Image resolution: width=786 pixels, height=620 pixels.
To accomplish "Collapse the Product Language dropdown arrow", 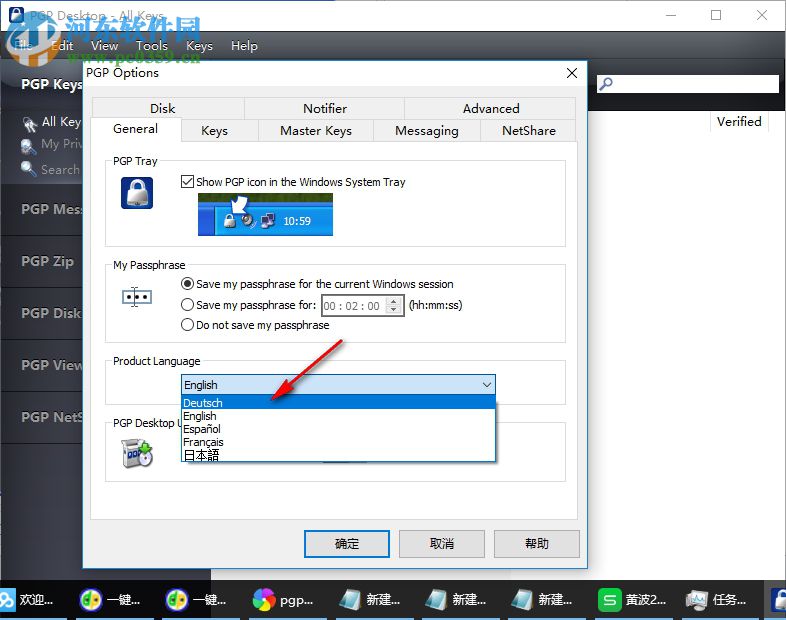I will [486, 385].
